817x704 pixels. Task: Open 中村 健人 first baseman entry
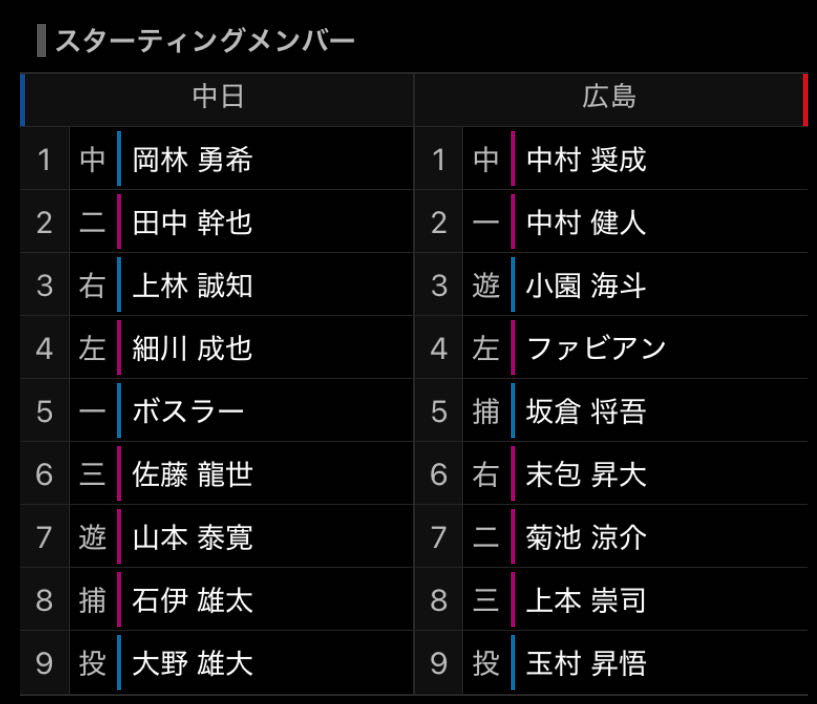coord(586,222)
